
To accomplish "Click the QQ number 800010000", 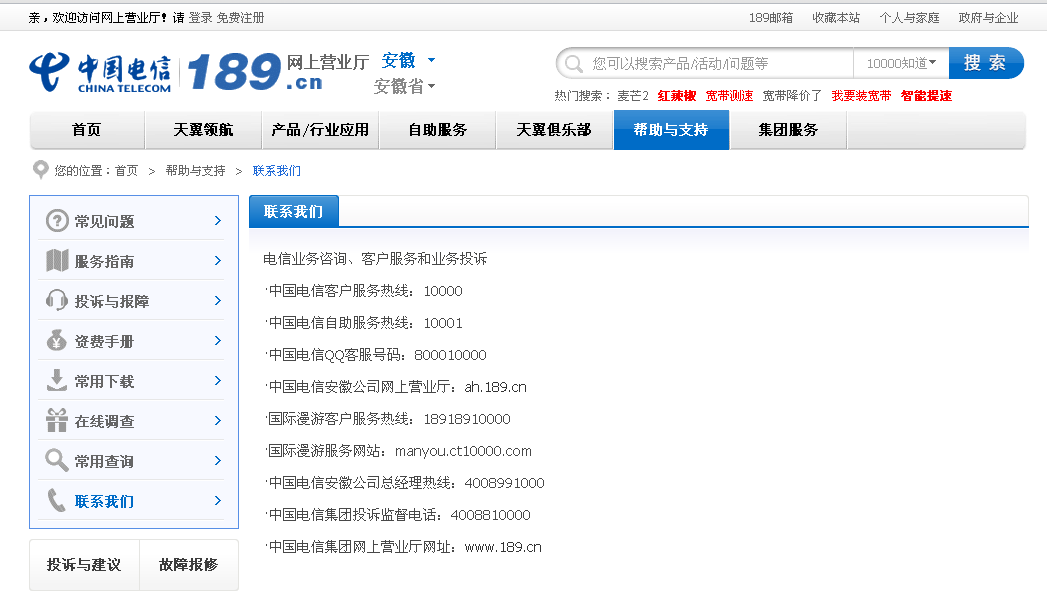I will coord(450,355).
